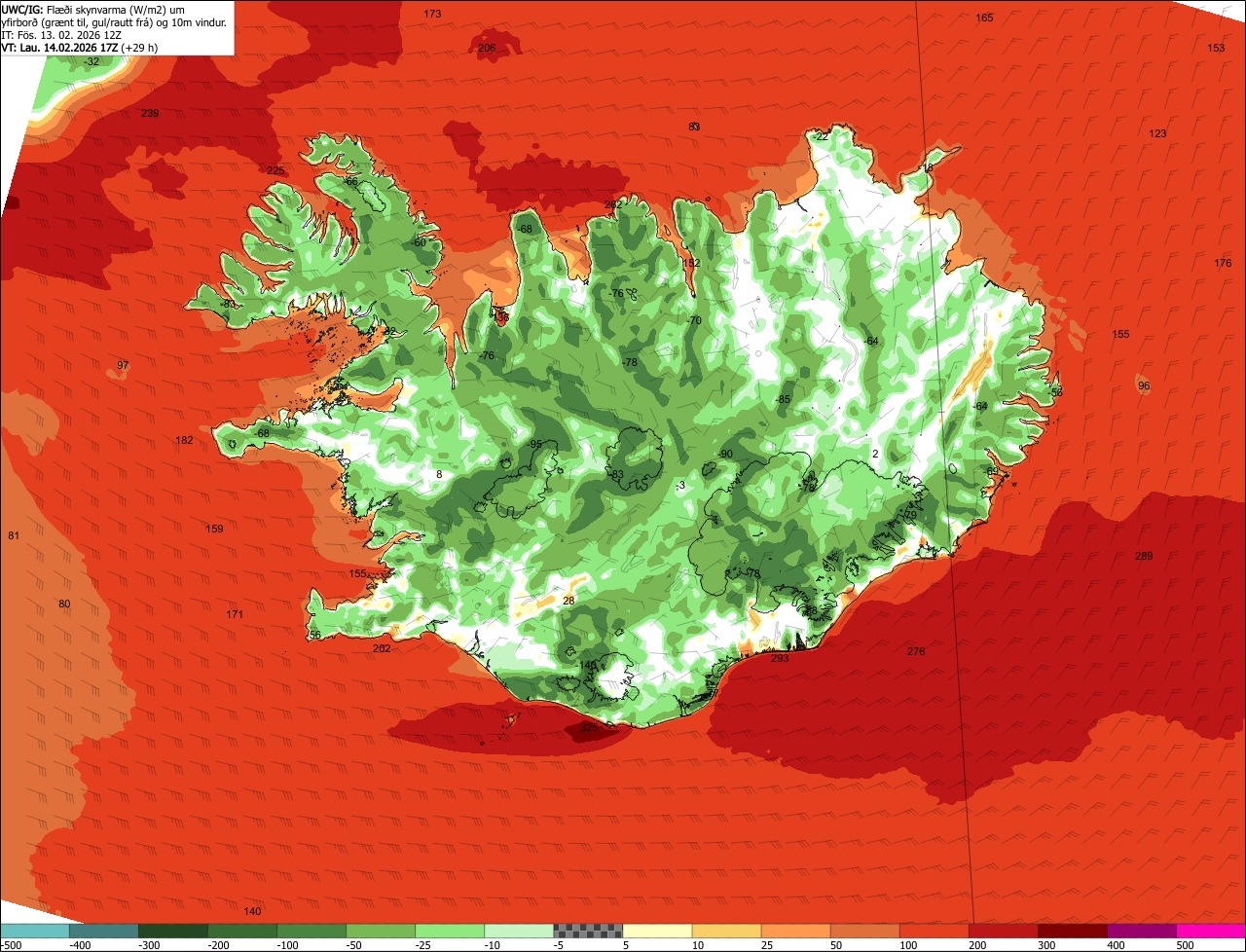Click the '276' value off southeast coast
The width and height of the screenshot is (1246, 952).
pos(916,651)
